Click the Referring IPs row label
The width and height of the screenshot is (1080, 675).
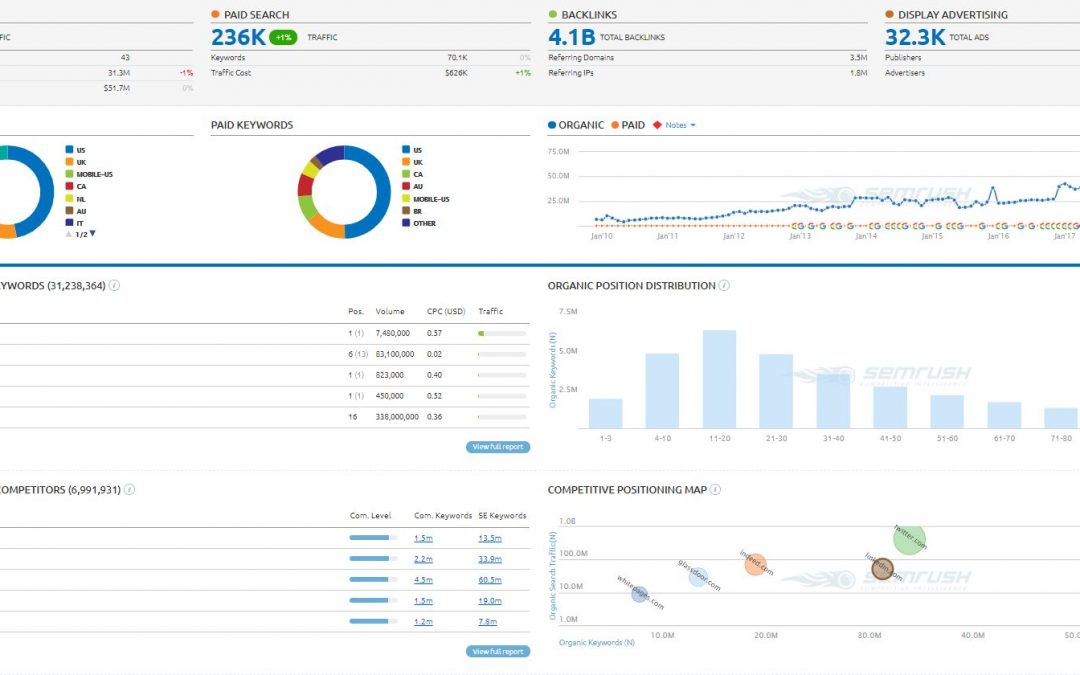tap(570, 73)
